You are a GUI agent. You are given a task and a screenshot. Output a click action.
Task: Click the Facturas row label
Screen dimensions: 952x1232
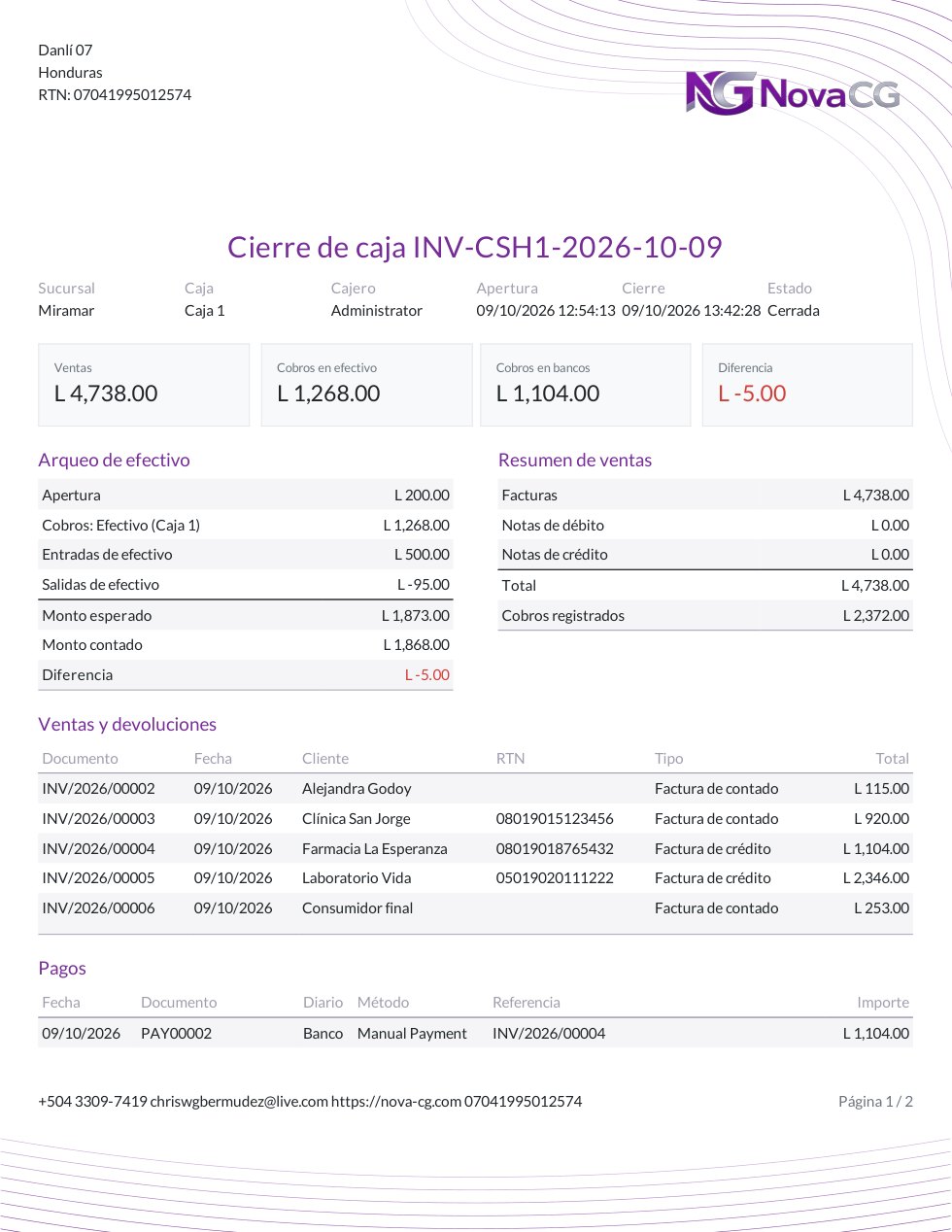tap(529, 495)
